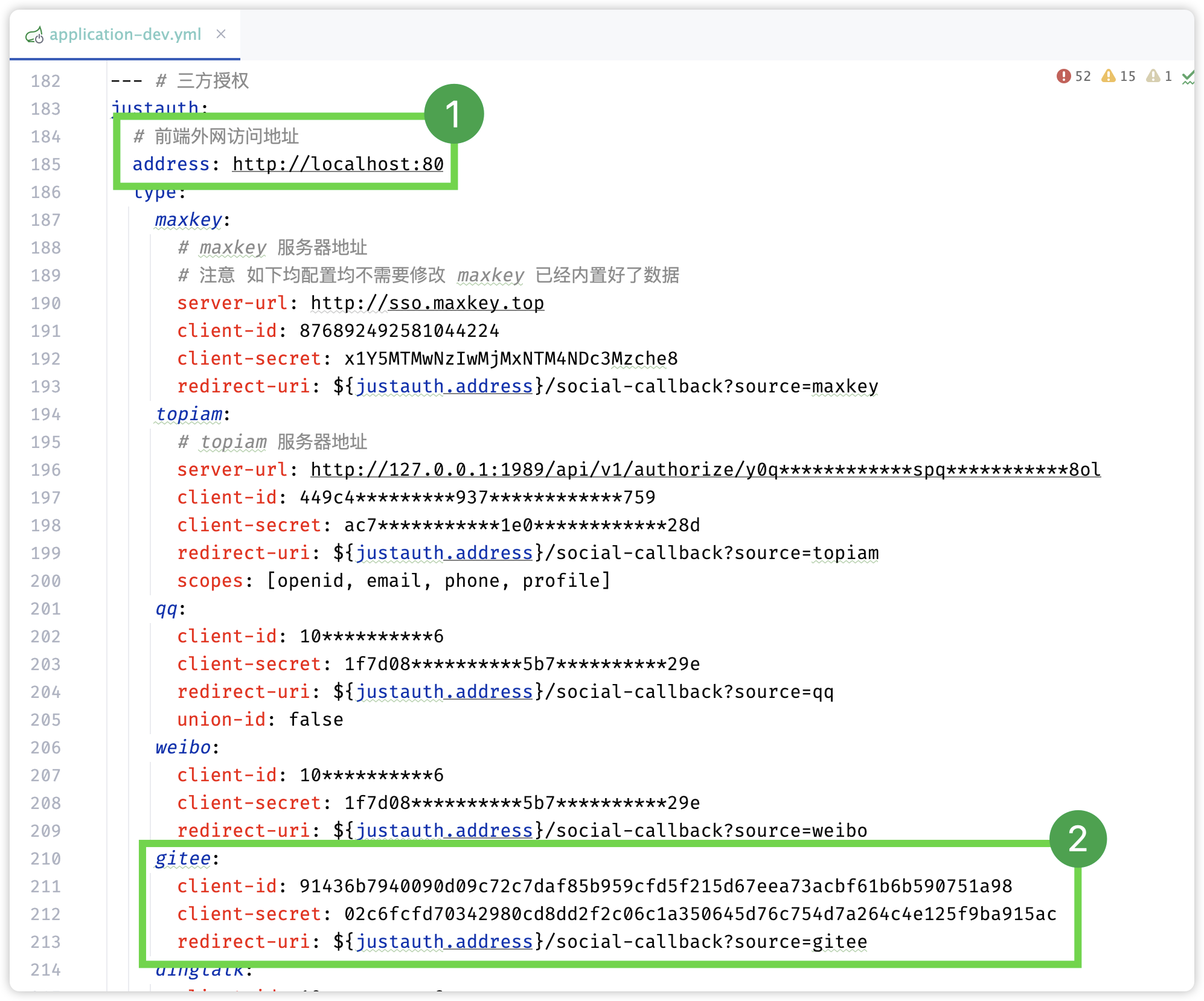Open the red errors indicator showing 52
Image resolution: width=1204 pixels, height=1001 pixels.
1074,76
